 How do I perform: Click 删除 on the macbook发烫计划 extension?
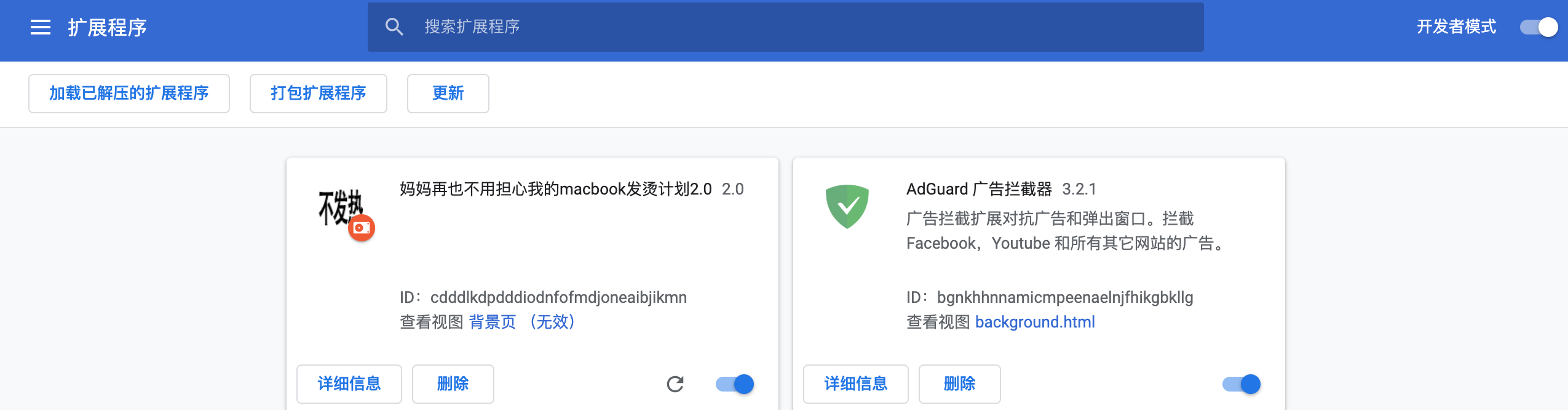click(453, 384)
